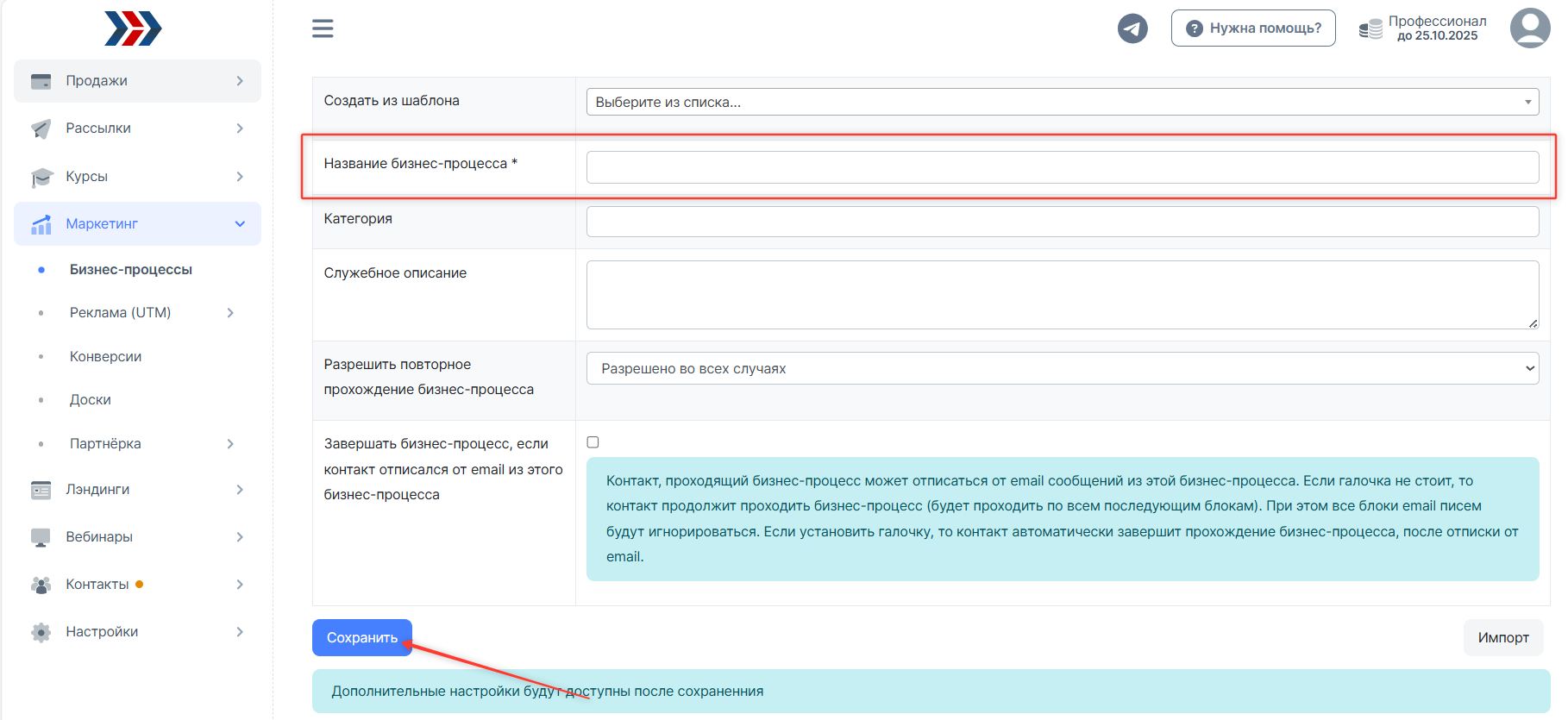The image size is (1568, 720).
Task: Open the Telegram icon link
Action: click(x=1132, y=28)
